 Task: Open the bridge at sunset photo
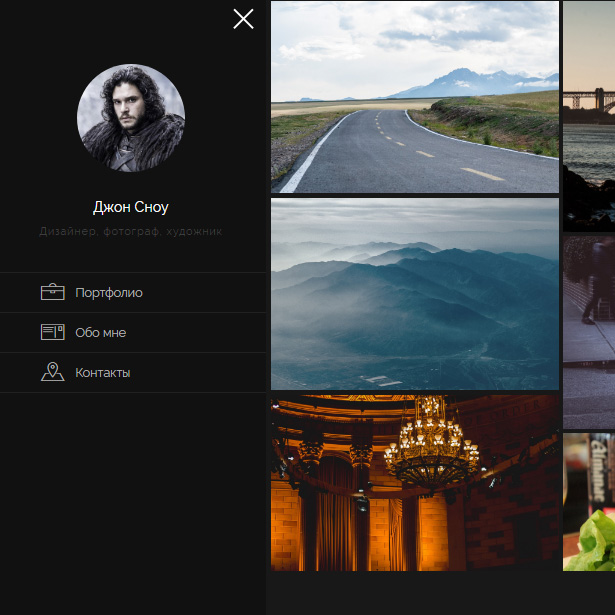click(x=589, y=116)
